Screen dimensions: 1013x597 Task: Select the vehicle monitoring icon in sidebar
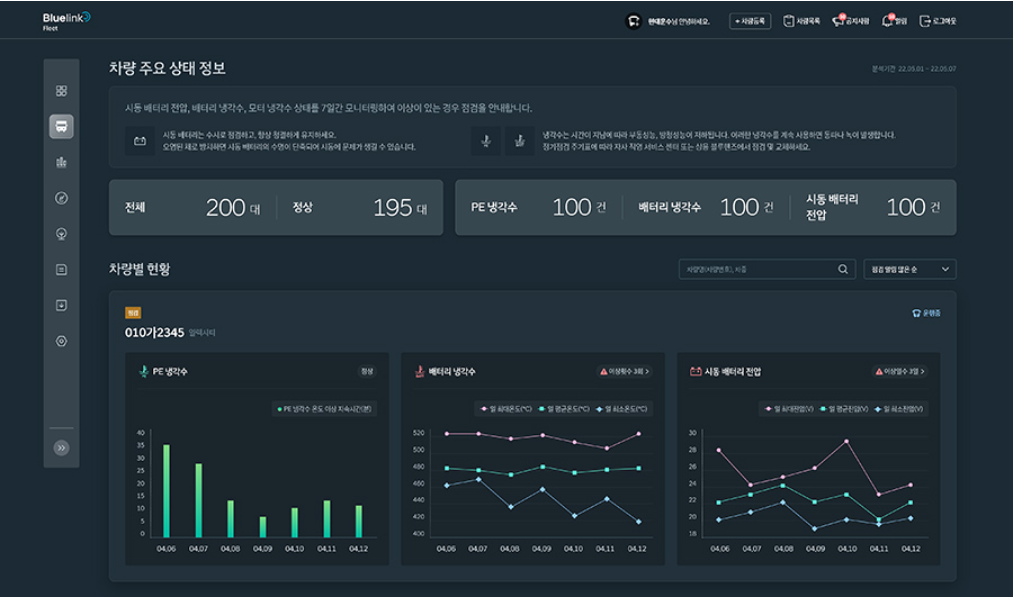point(60,127)
